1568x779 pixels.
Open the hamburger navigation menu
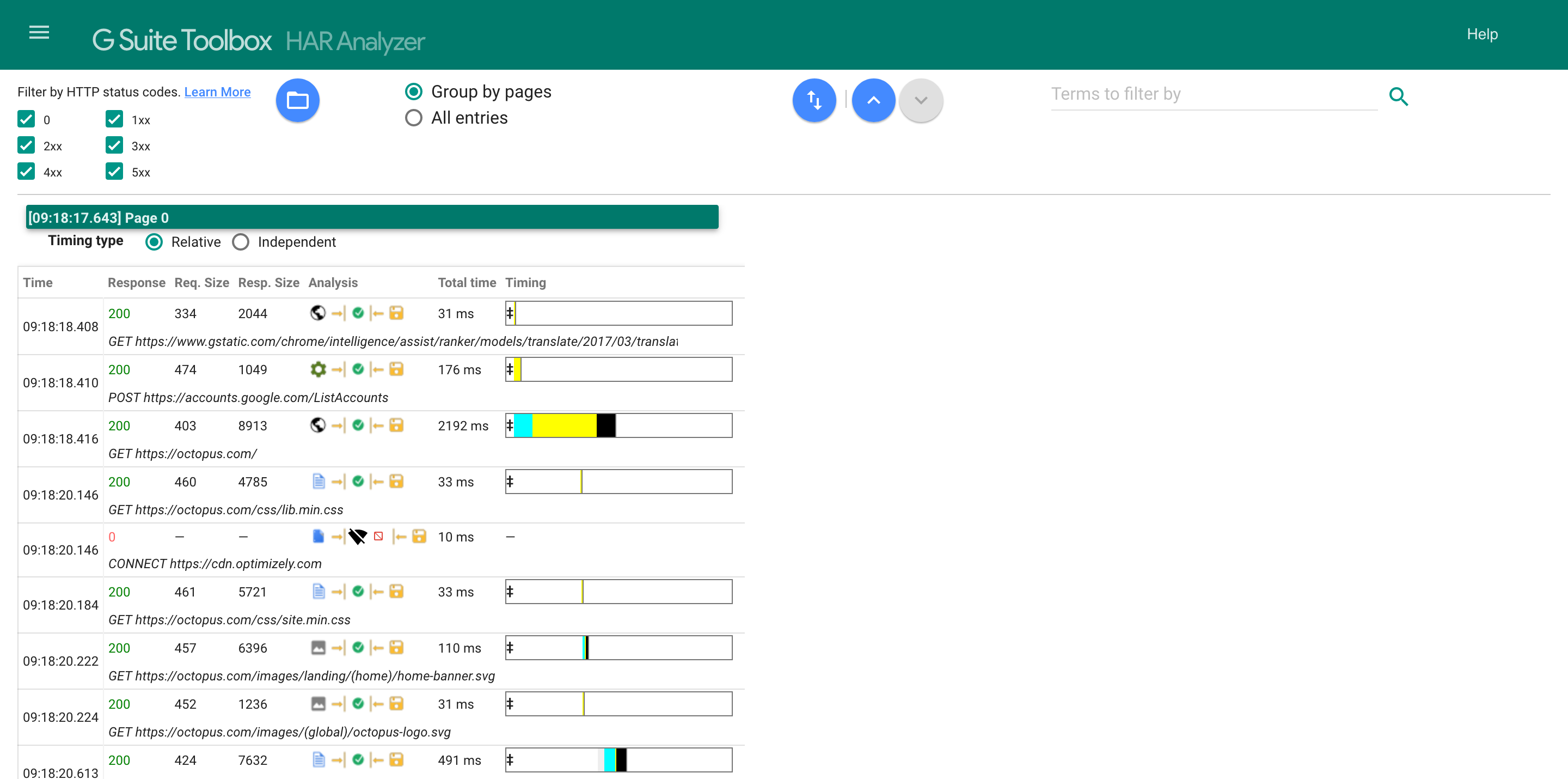click(39, 32)
